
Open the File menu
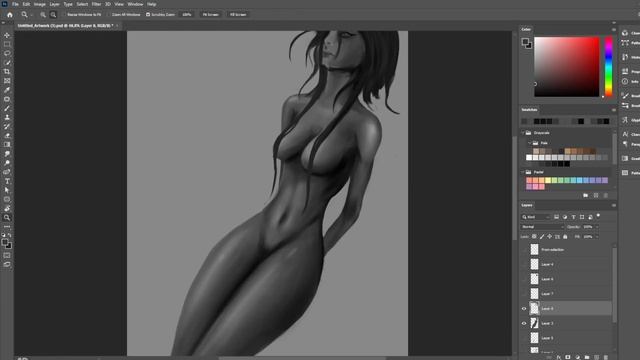pyautogui.click(x=15, y=4)
